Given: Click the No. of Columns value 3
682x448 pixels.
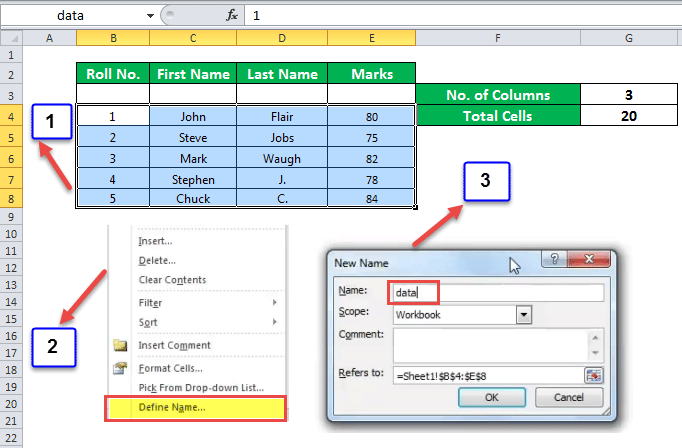Looking at the screenshot, I should point(629,94).
